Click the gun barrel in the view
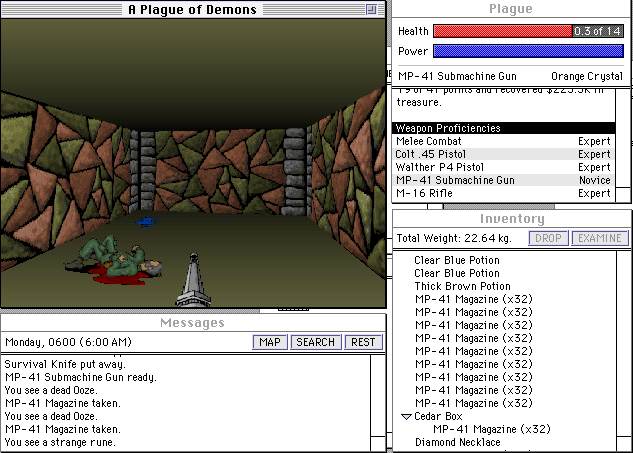The height and width of the screenshot is (453, 633). [193, 280]
